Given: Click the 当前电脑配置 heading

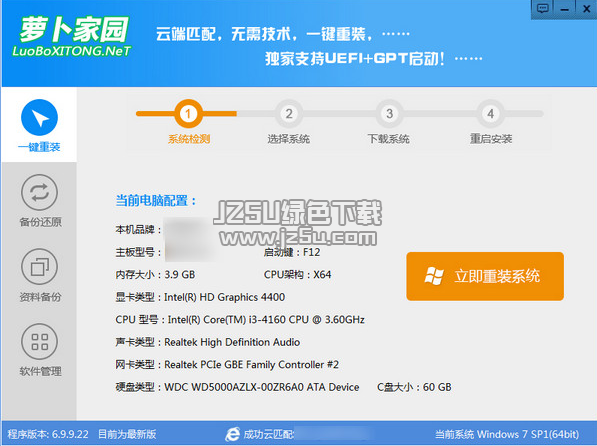Looking at the screenshot, I should coord(156,200).
